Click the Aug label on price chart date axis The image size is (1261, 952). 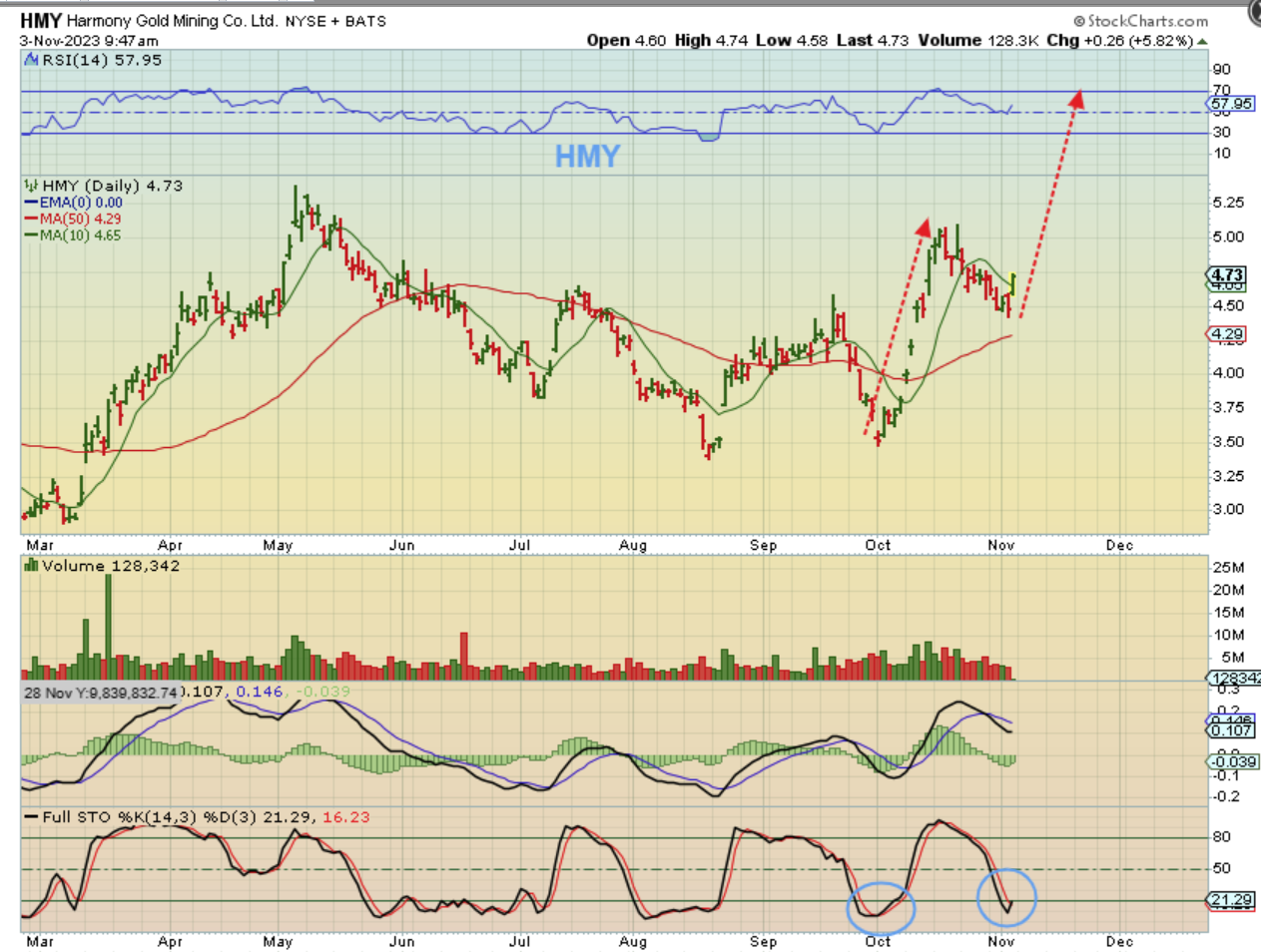(633, 546)
